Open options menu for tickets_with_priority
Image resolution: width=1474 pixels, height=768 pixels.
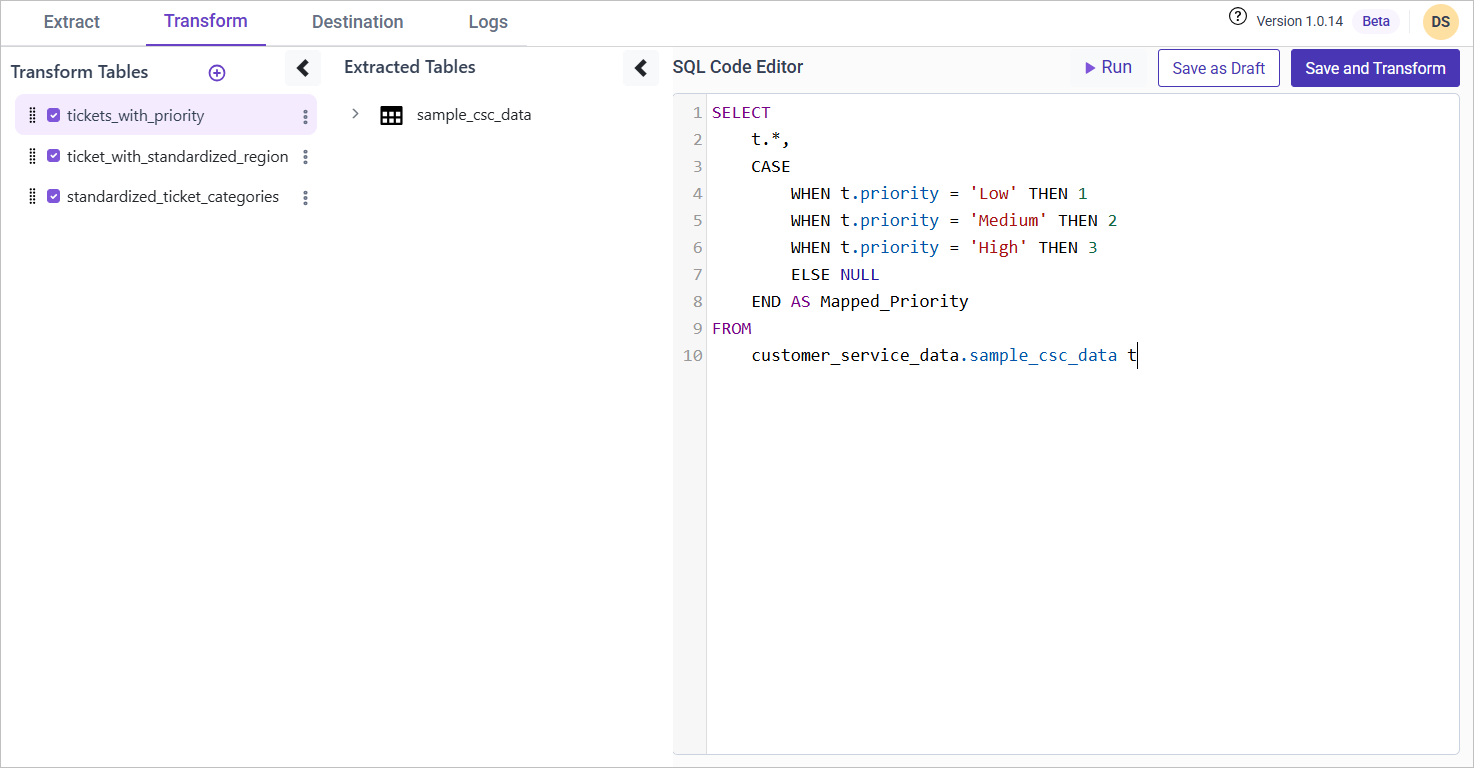(x=305, y=117)
